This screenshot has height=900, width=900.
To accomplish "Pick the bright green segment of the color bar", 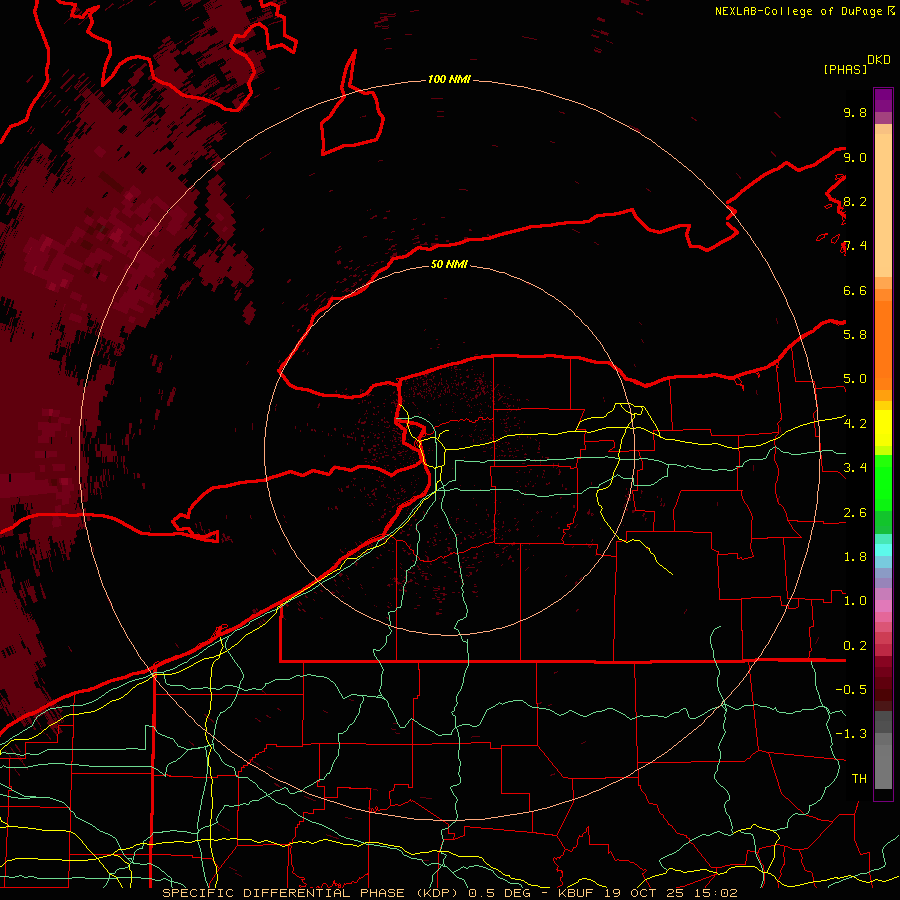I will click(883, 482).
